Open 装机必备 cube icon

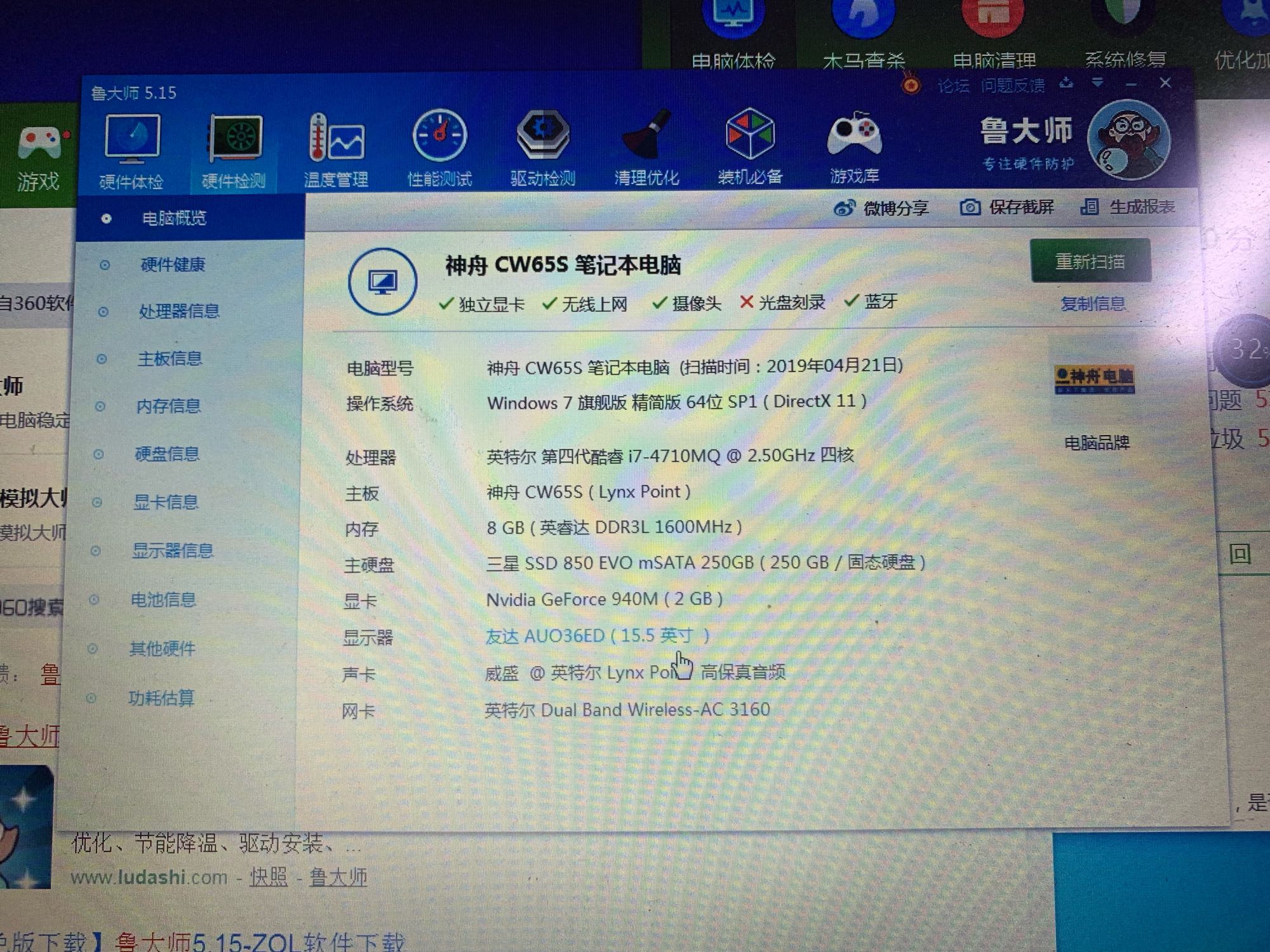pyautogui.click(x=750, y=135)
